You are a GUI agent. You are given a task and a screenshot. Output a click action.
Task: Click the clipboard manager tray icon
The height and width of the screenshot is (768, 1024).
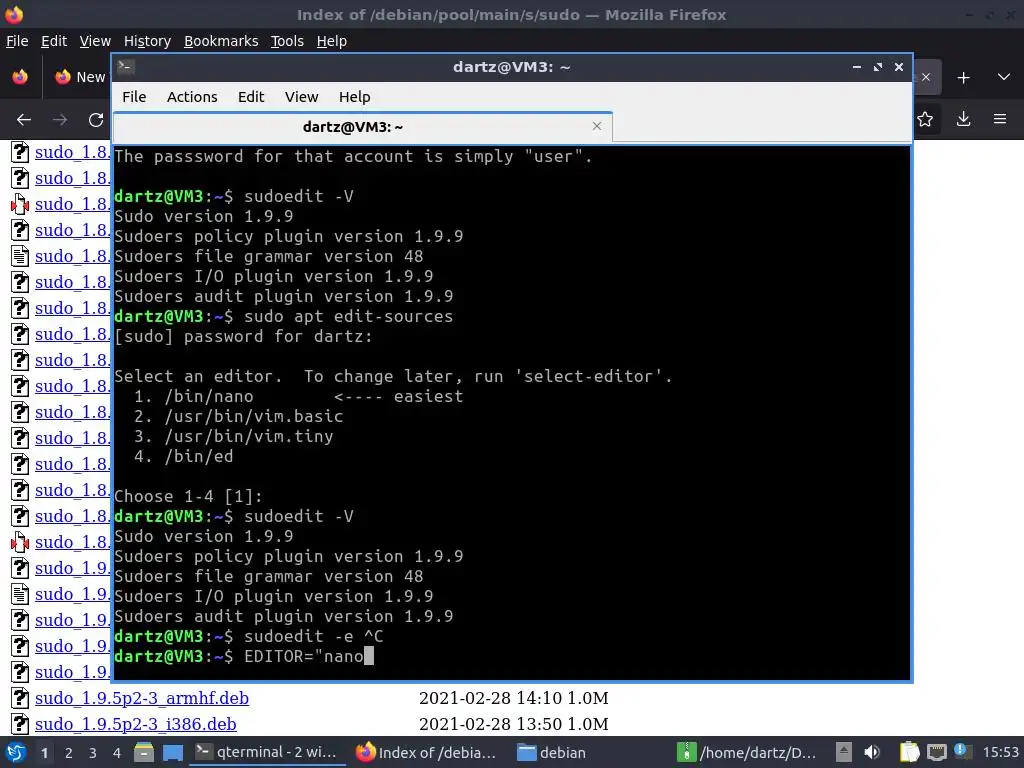click(910, 752)
